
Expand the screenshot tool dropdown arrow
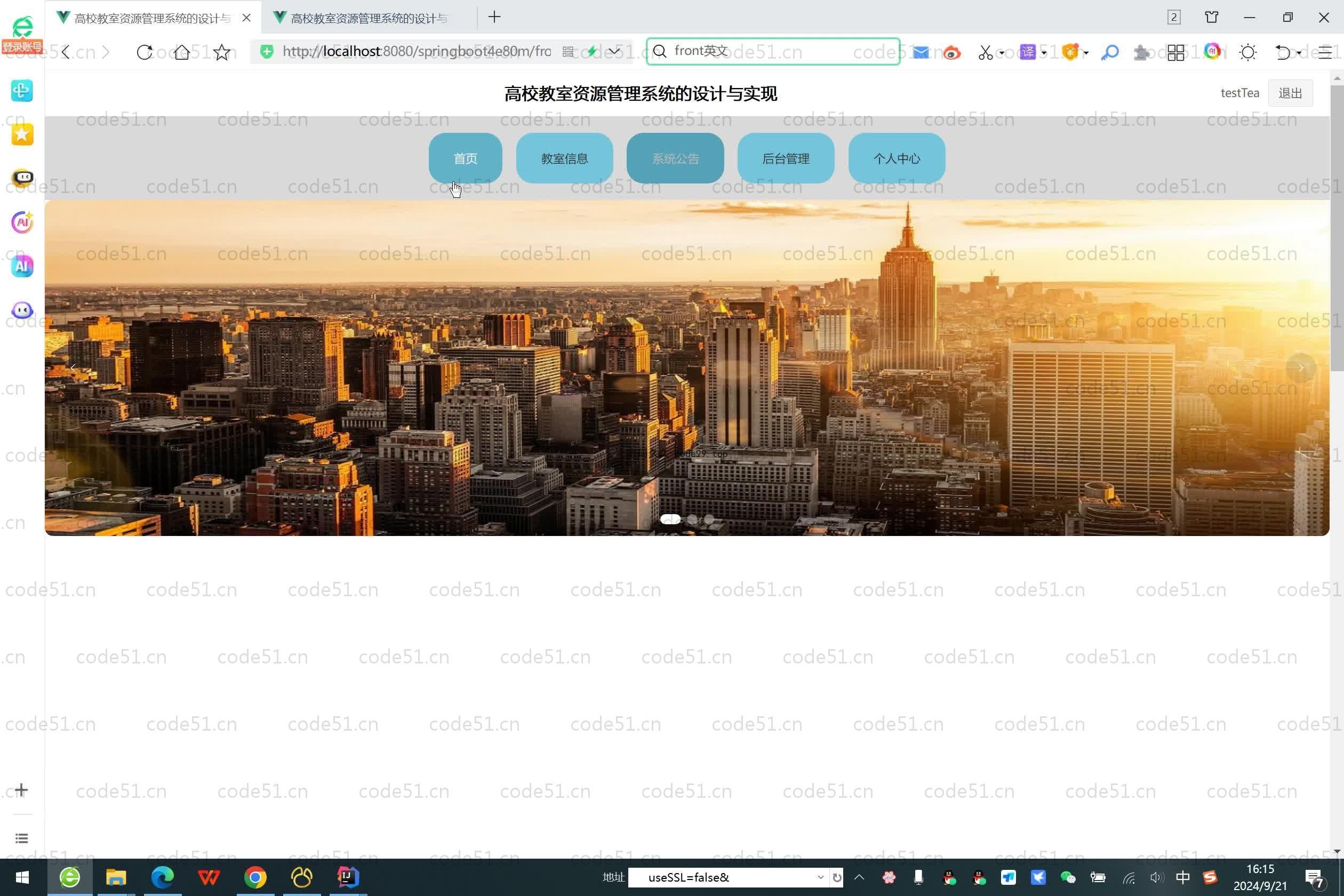[x=1002, y=53]
